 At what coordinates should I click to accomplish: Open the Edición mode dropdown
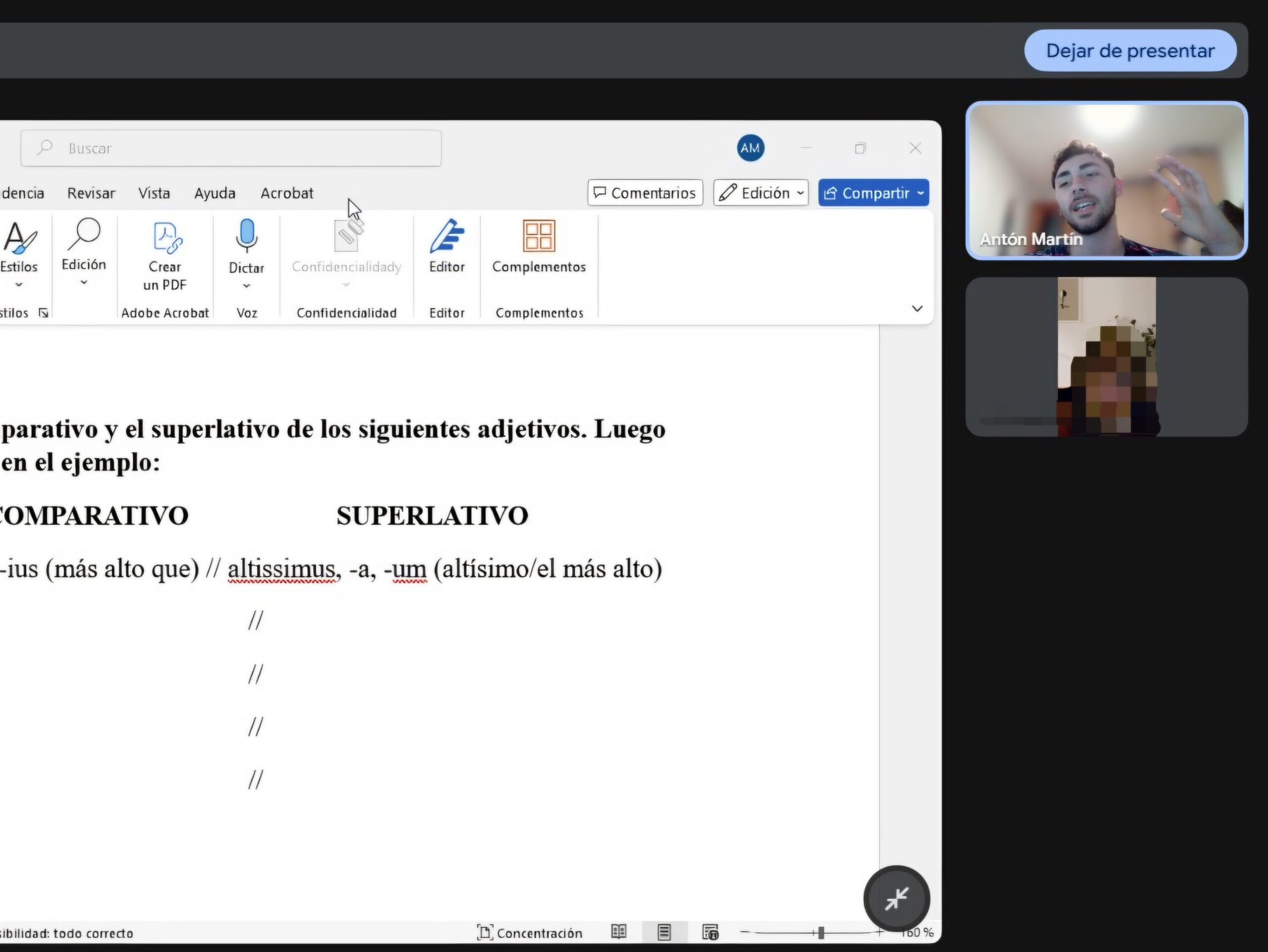tap(761, 193)
